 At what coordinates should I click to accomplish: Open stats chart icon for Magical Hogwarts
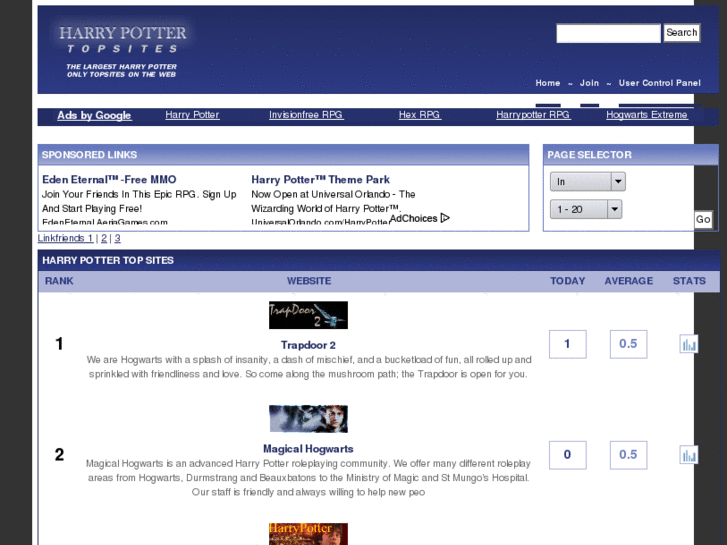point(689,455)
